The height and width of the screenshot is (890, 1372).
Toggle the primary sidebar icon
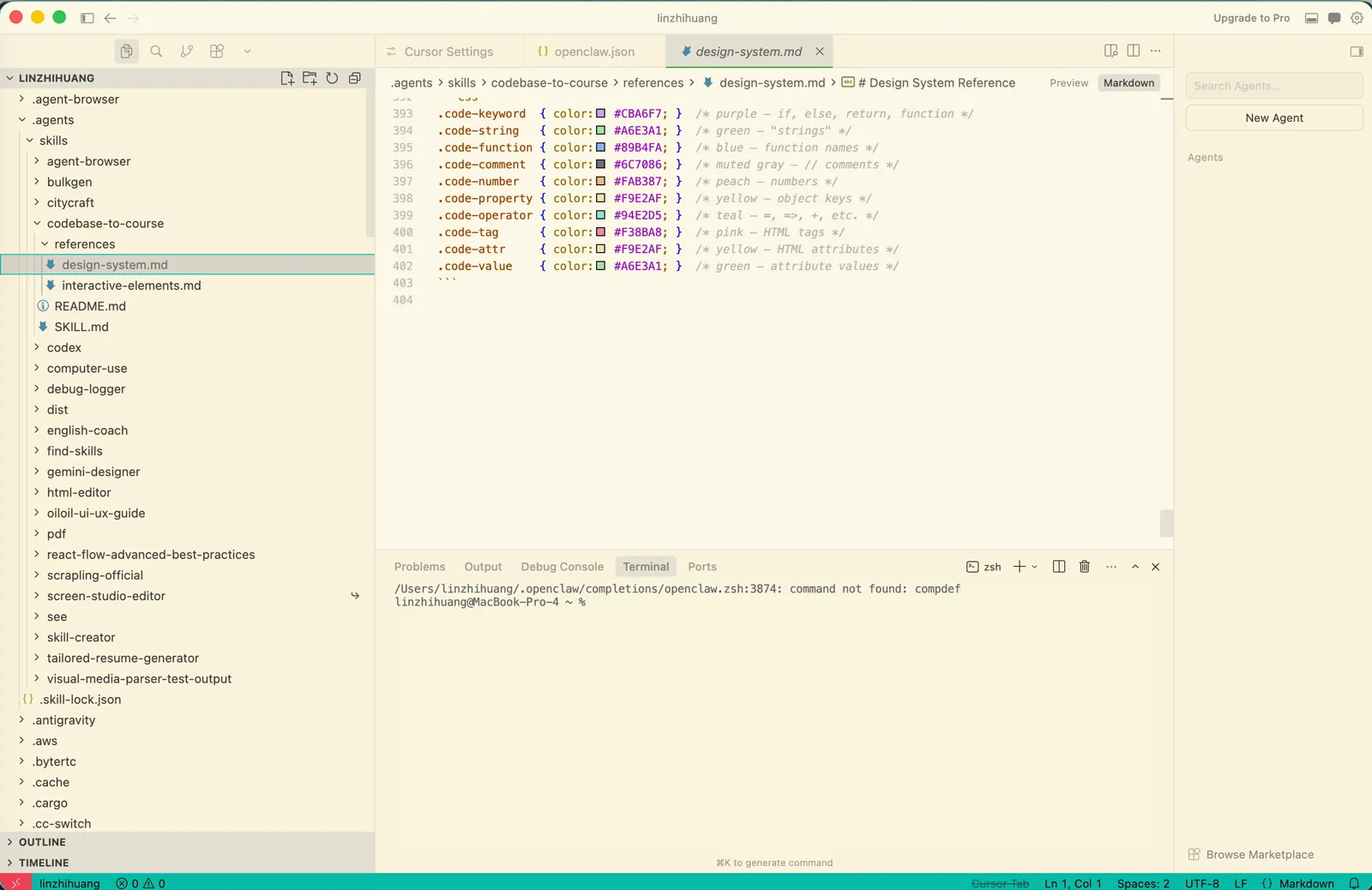[87, 18]
